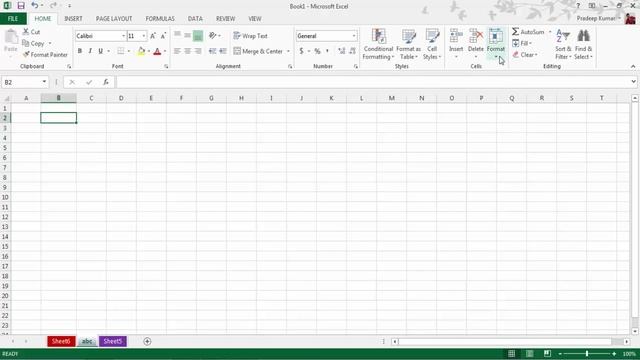Add a new sheet with plus button
Image resolution: width=640 pixels, height=360 pixels.
147,341
